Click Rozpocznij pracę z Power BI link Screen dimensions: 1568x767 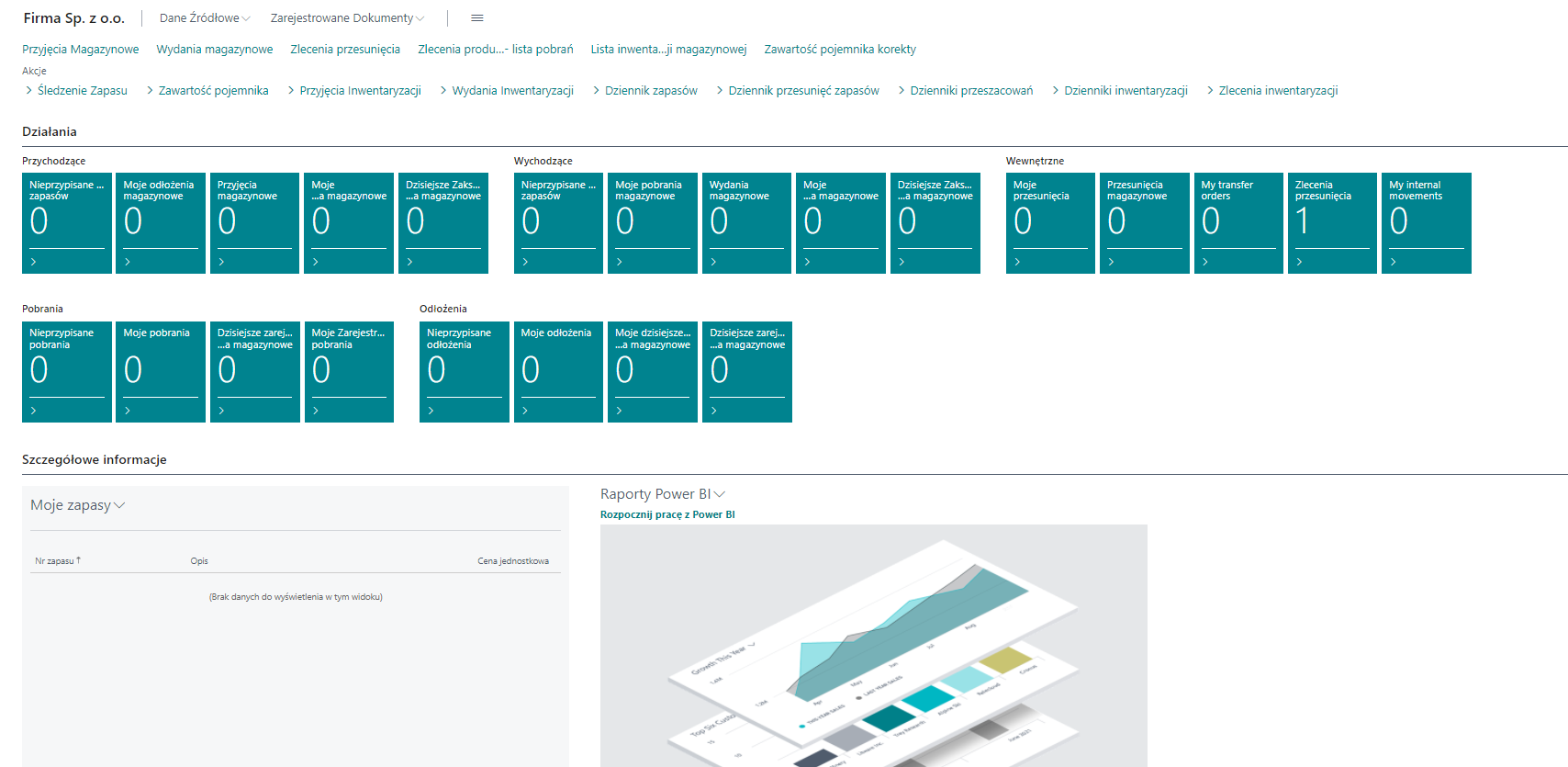(x=667, y=514)
